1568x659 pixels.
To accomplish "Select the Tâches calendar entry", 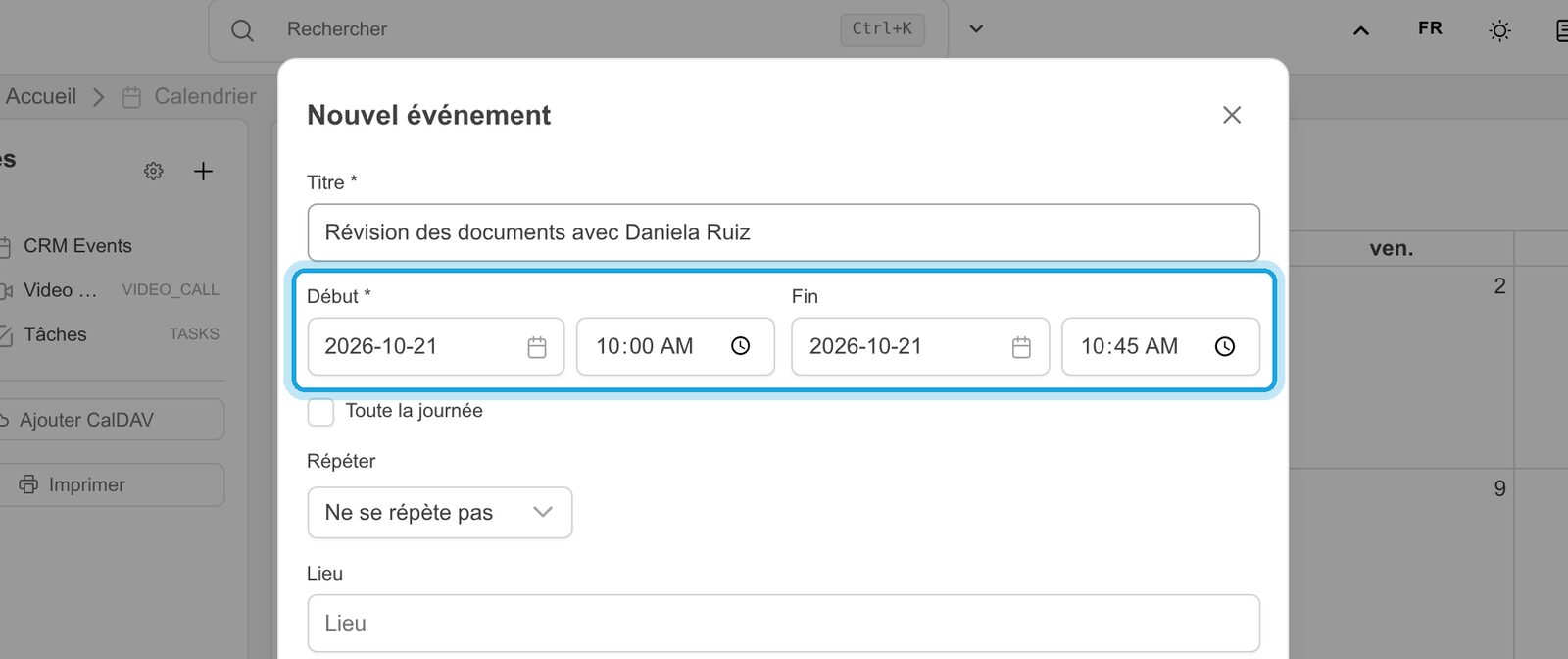I will click(x=55, y=334).
